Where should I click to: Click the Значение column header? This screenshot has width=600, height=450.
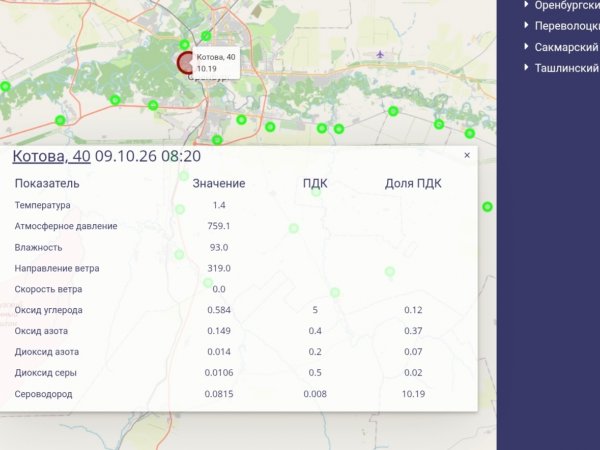pyautogui.click(x=219, y=183)
